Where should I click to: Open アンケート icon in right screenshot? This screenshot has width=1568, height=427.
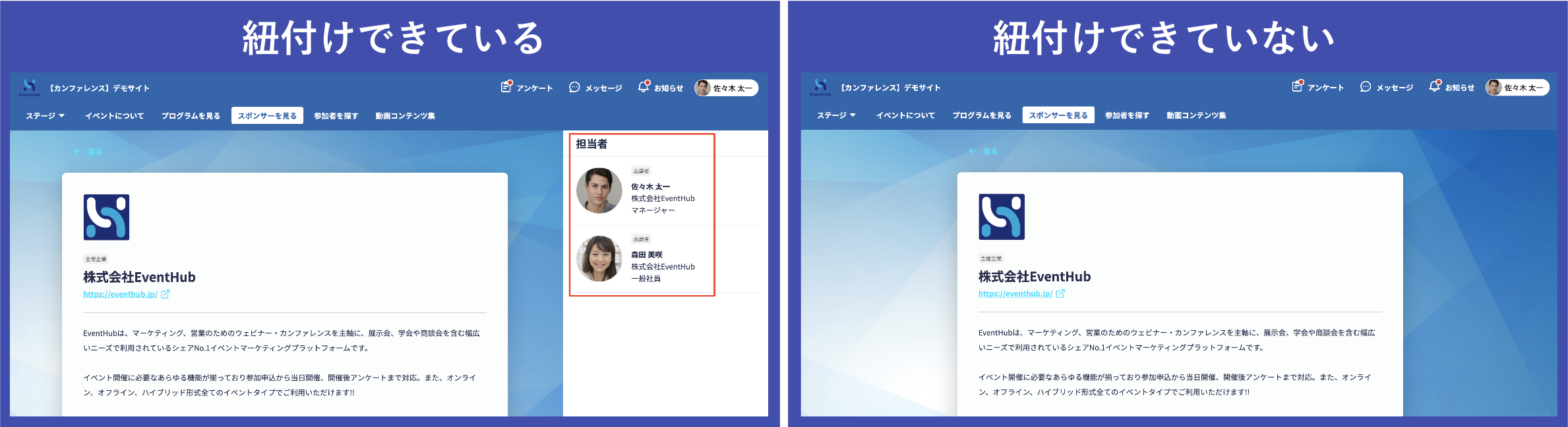1298,86
